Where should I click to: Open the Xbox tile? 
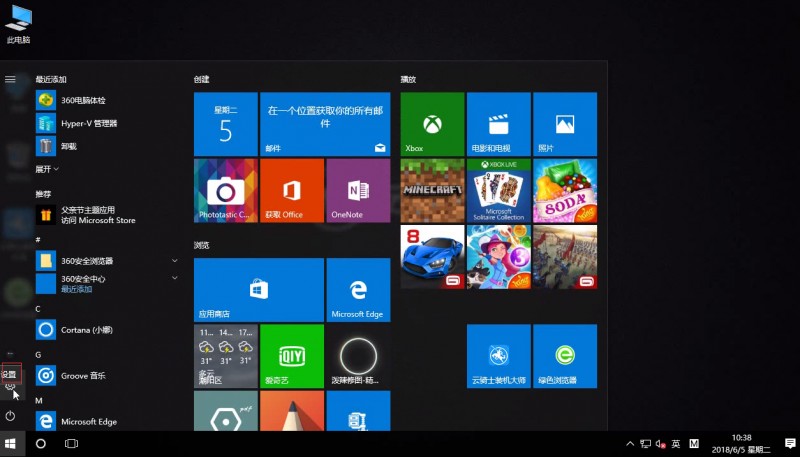click(432, 124)
